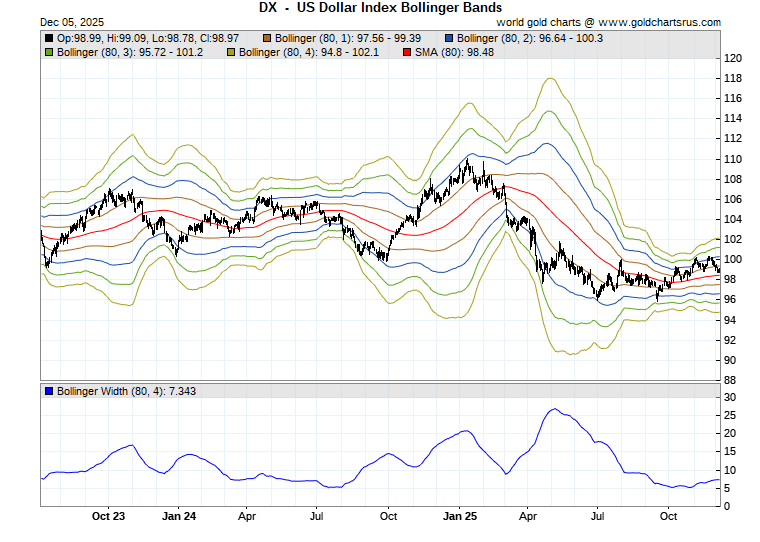Click the chart title DX US Dollar Index
This screenshot has height=542, width=760.
pos(379,7)
